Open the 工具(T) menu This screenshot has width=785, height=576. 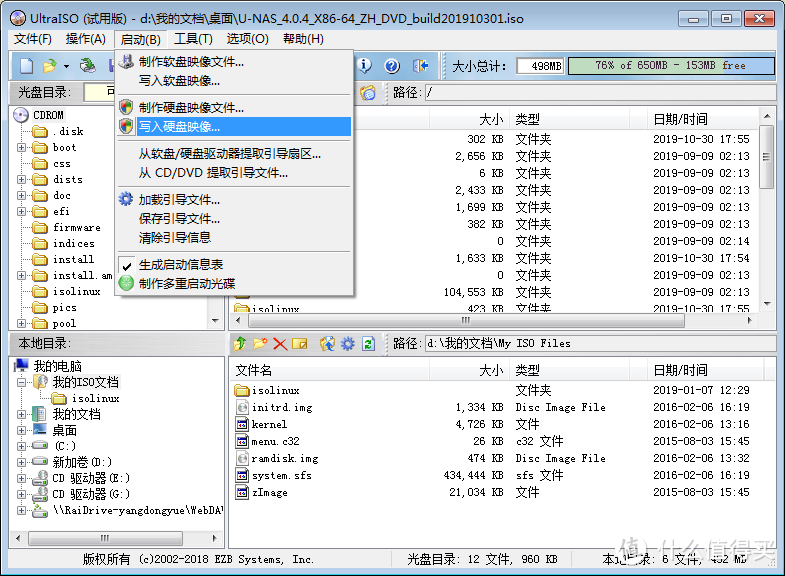(x=193, y=39)
